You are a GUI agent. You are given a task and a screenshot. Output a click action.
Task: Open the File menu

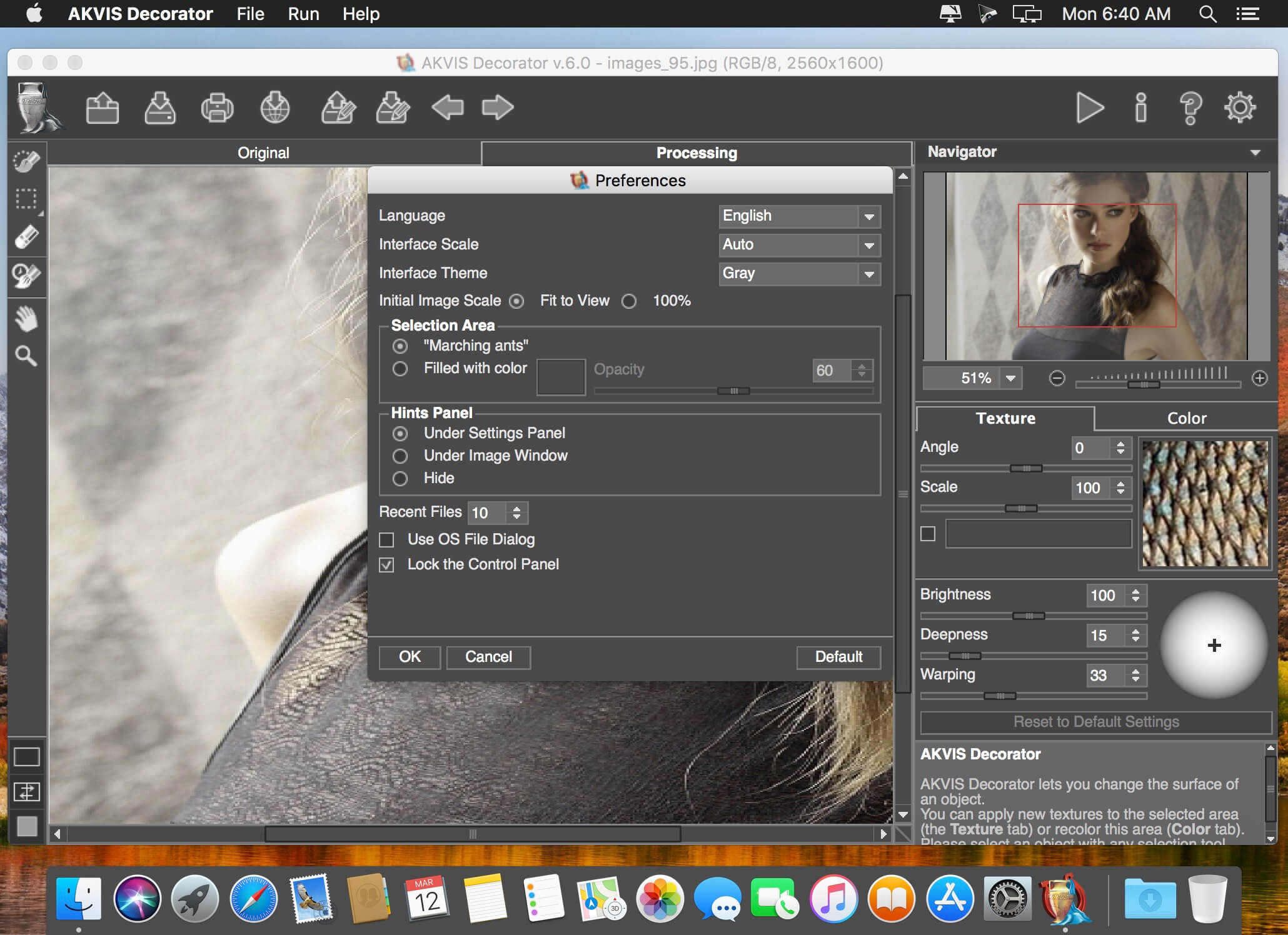point(250,14)
